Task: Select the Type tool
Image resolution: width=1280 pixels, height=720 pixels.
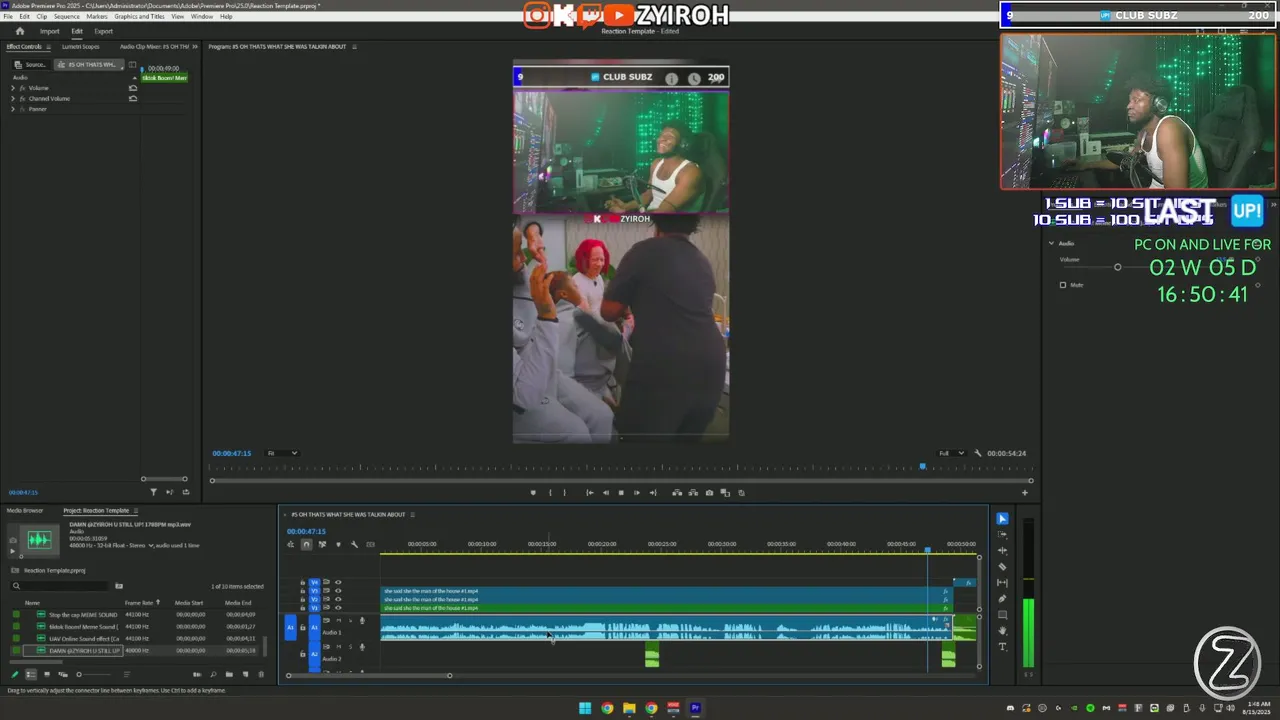Action: tap(1002, 646)
